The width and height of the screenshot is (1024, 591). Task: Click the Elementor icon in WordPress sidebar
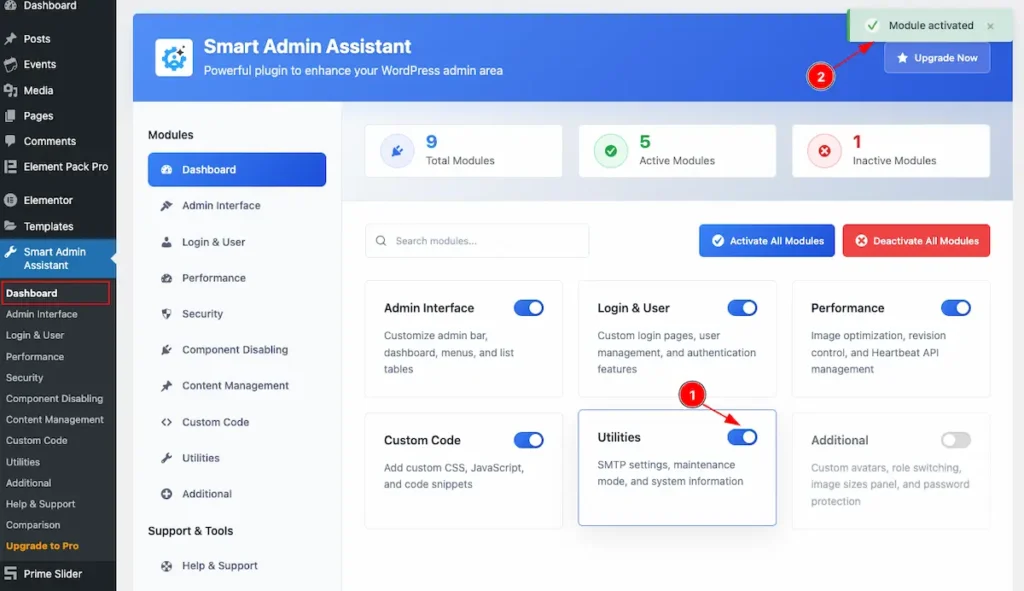point(10,200)
